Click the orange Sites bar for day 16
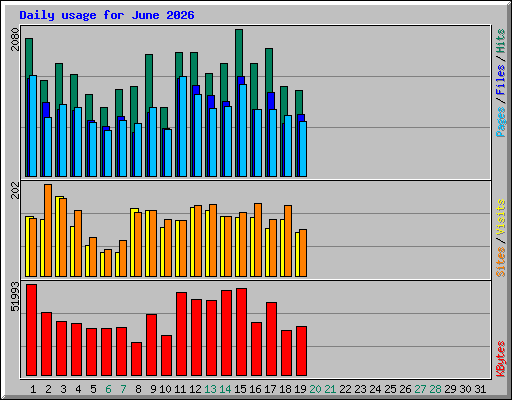512x400 pixels. pos(258,240)
